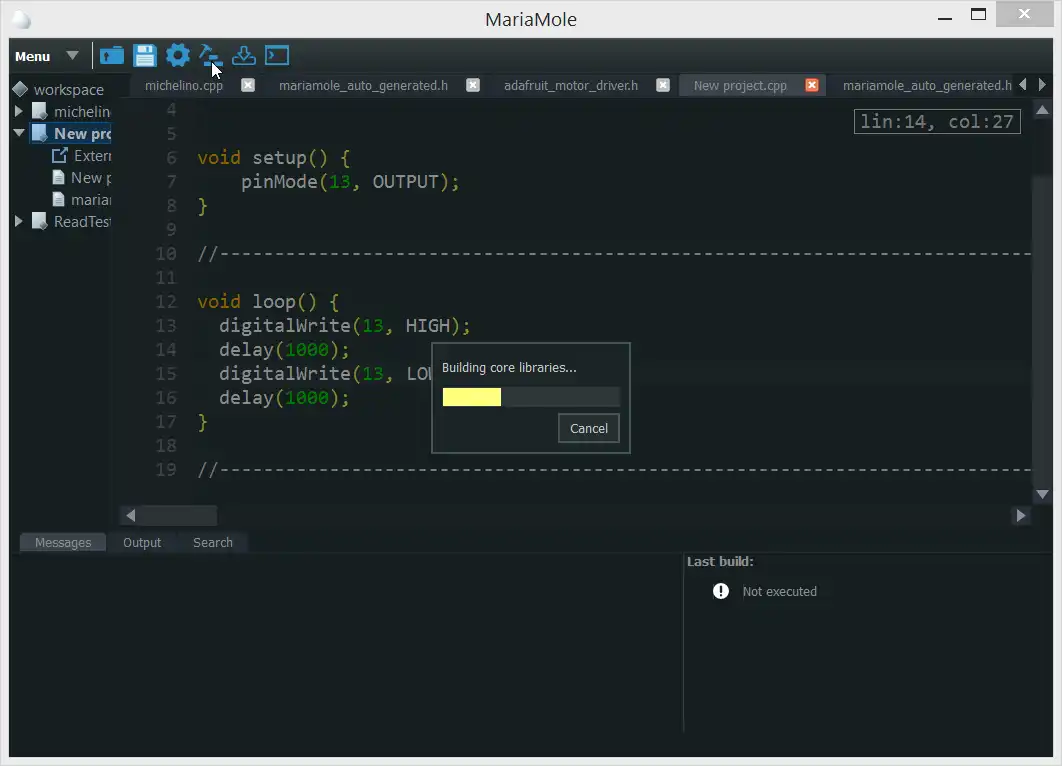Close the adafruit_motor_driver.h tab

[x=662, y=85]
